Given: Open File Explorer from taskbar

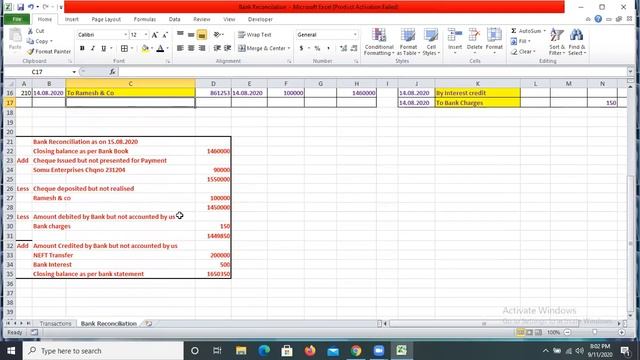Looking at the screenshot, I should [x=241, y=351].
